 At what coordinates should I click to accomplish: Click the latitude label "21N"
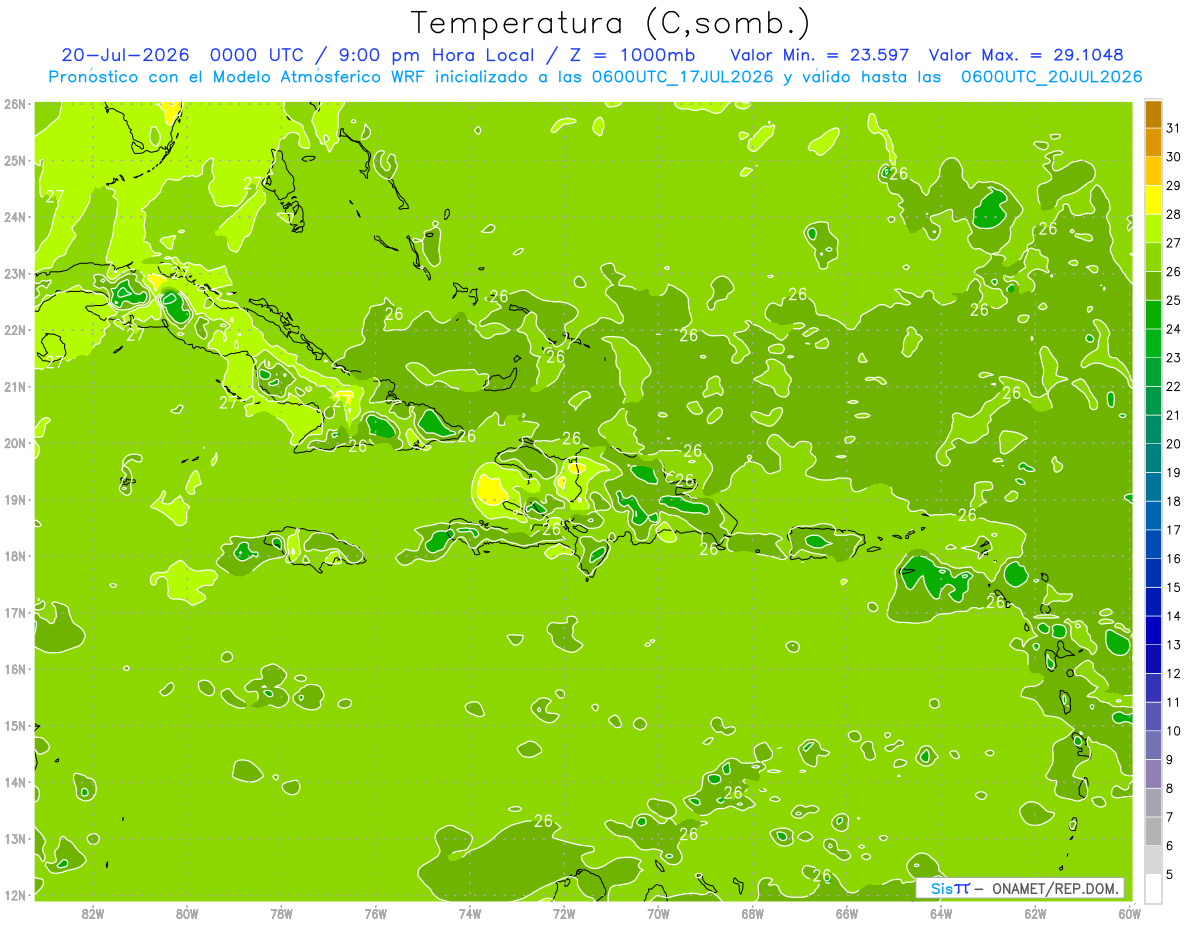pos(15,387)
